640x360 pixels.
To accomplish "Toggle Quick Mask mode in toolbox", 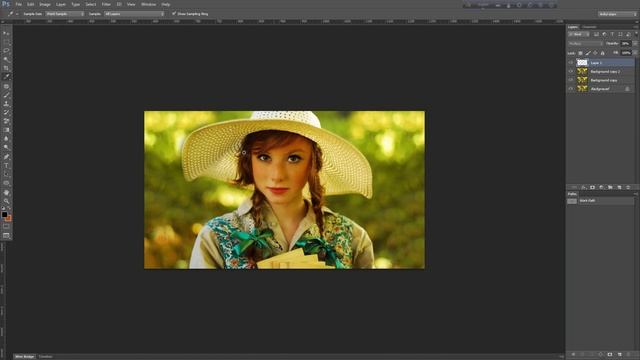I will [6, 227].
